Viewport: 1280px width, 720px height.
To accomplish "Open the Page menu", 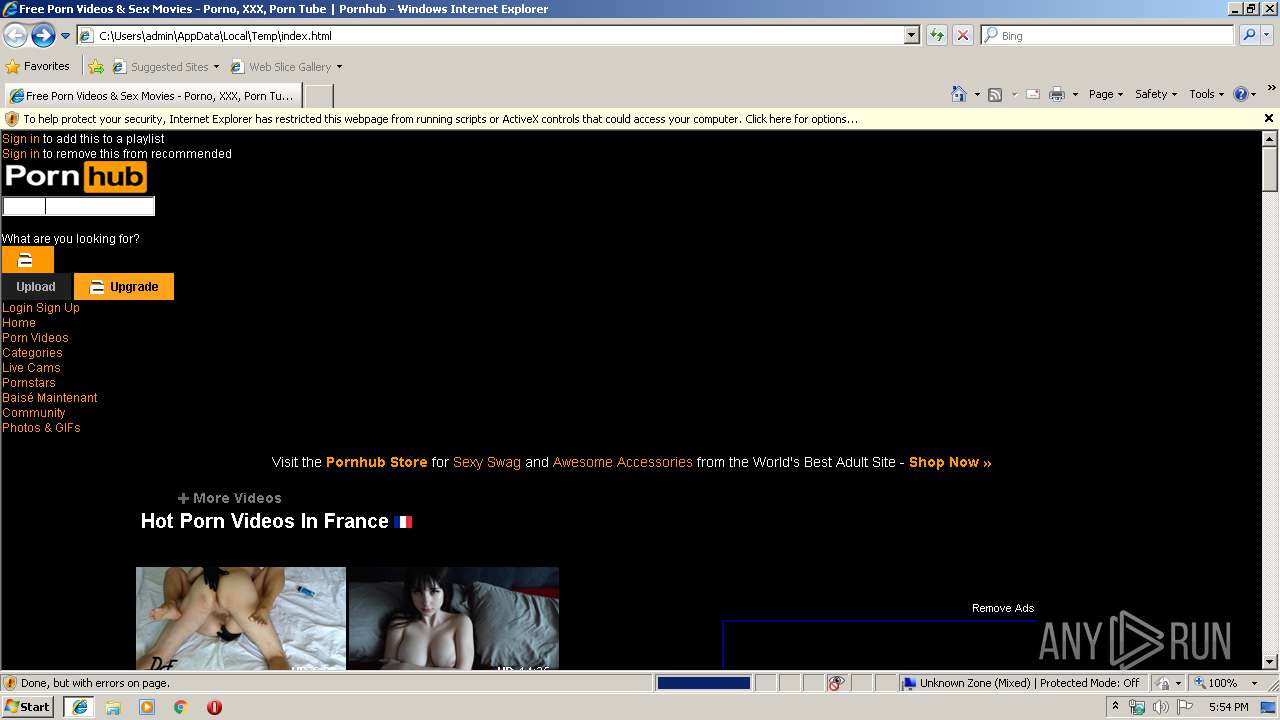I will [x=1106, y=94].
